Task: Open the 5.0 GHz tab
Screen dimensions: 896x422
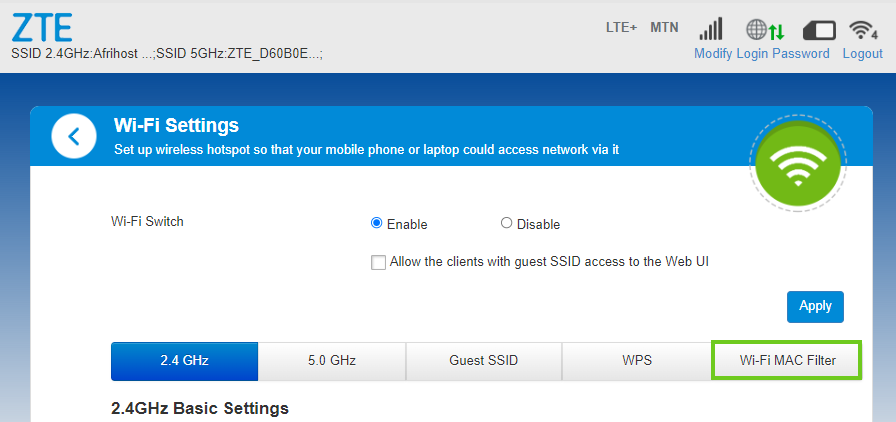Action: 332,361
